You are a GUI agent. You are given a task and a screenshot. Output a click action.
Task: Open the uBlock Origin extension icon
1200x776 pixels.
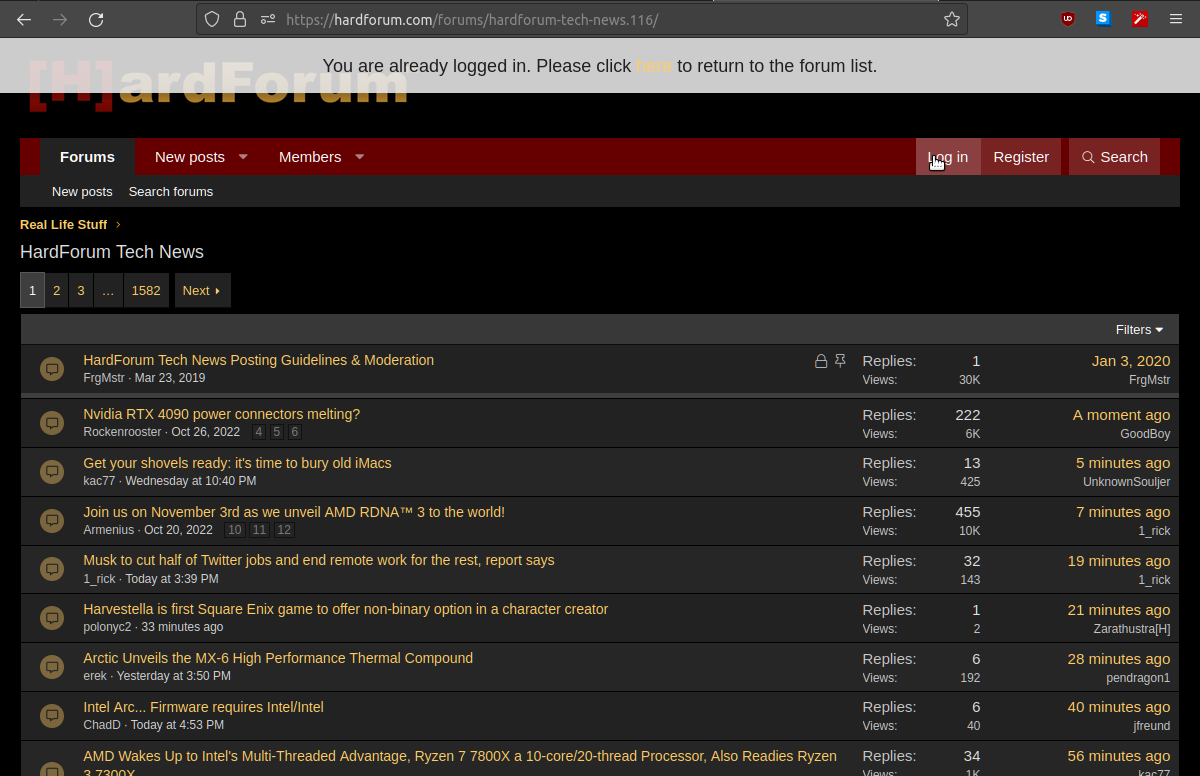tap(1068, 19)
